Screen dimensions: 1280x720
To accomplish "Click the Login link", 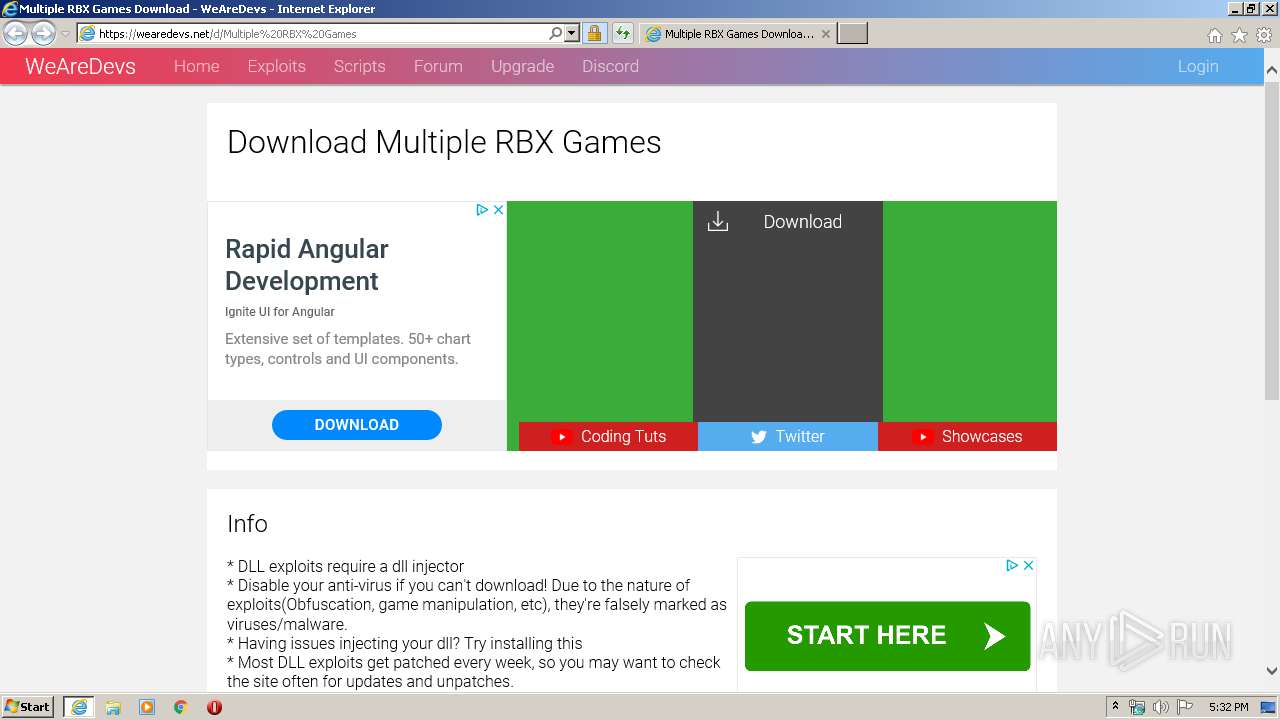I will pos(1198,66).
